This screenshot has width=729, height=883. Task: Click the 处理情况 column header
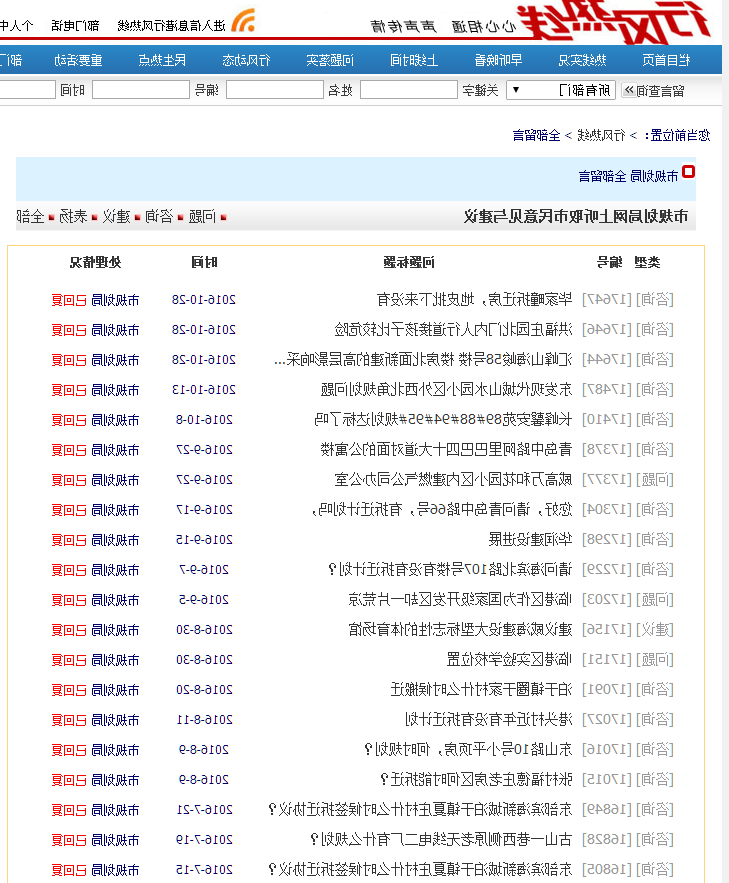point(96,262)
